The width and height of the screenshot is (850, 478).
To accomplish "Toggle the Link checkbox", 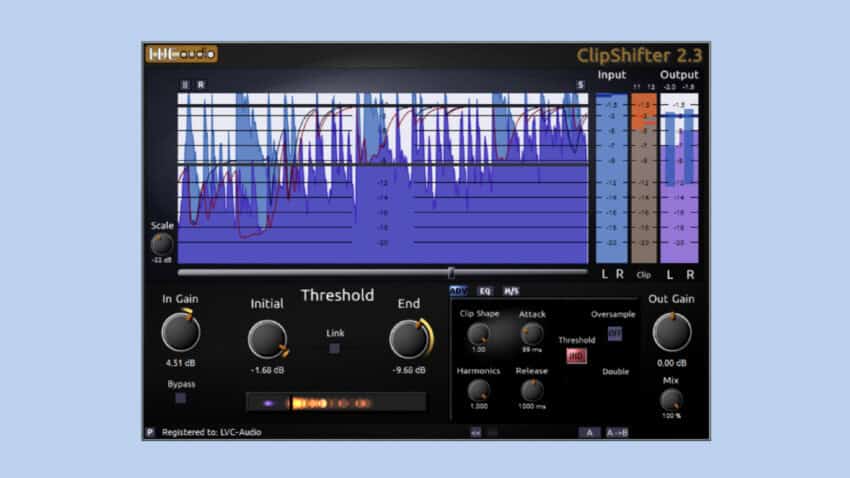I will (x=334, y=348).
